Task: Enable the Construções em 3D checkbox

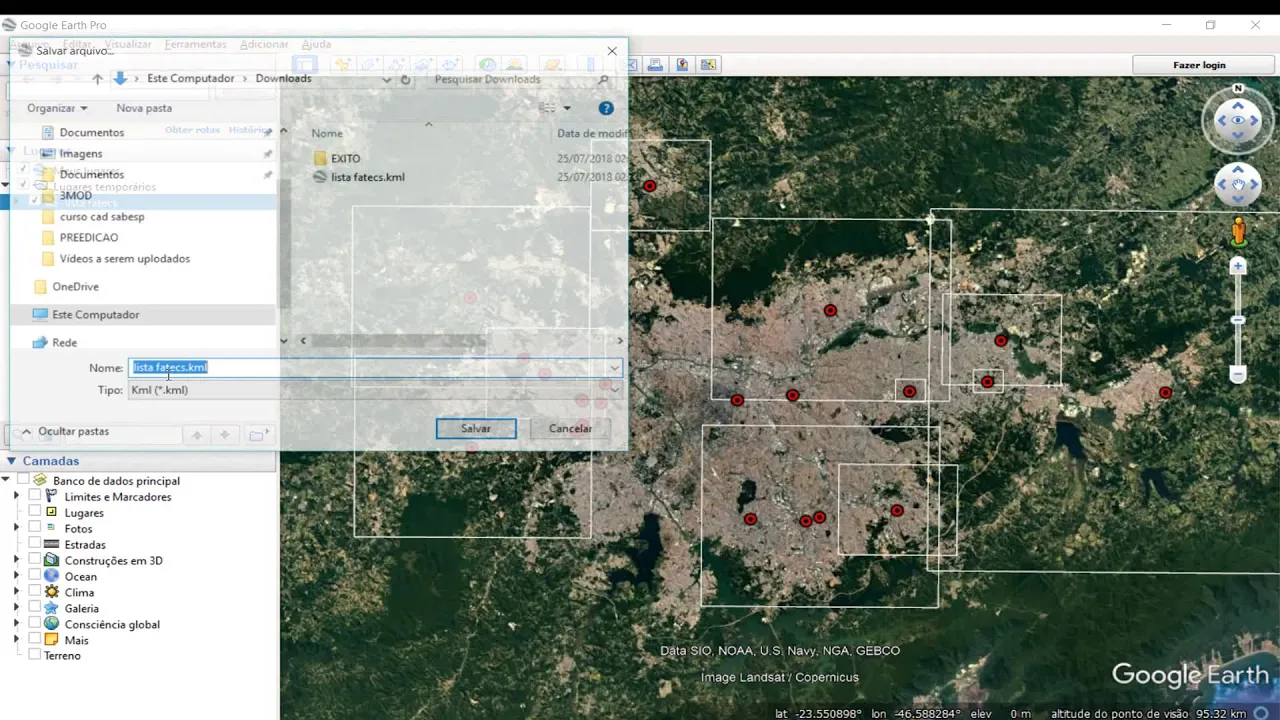Action: tap(35, 560)
